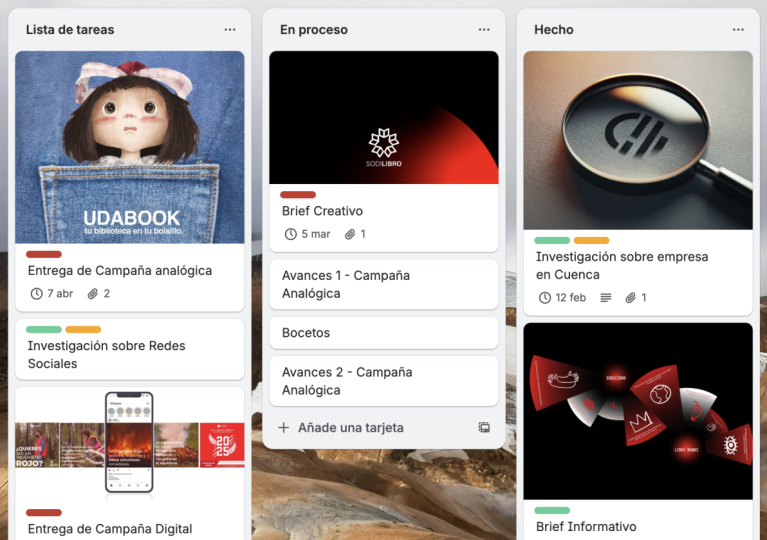Click the UDABOOK cover image
This screenshot has height=540, width=767.
pyautogui.click(x=130, y=147)
